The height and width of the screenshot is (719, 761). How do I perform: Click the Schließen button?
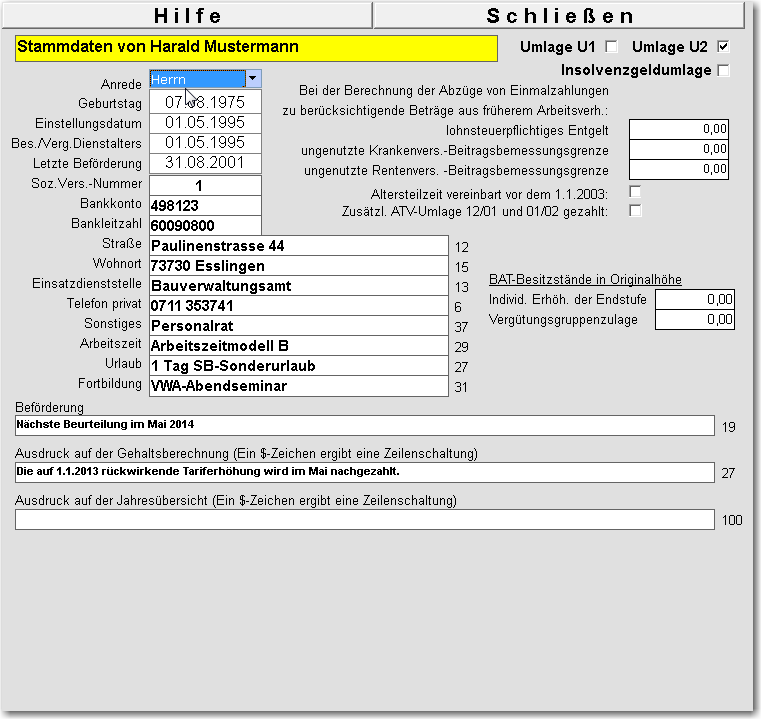click(559, 16)
